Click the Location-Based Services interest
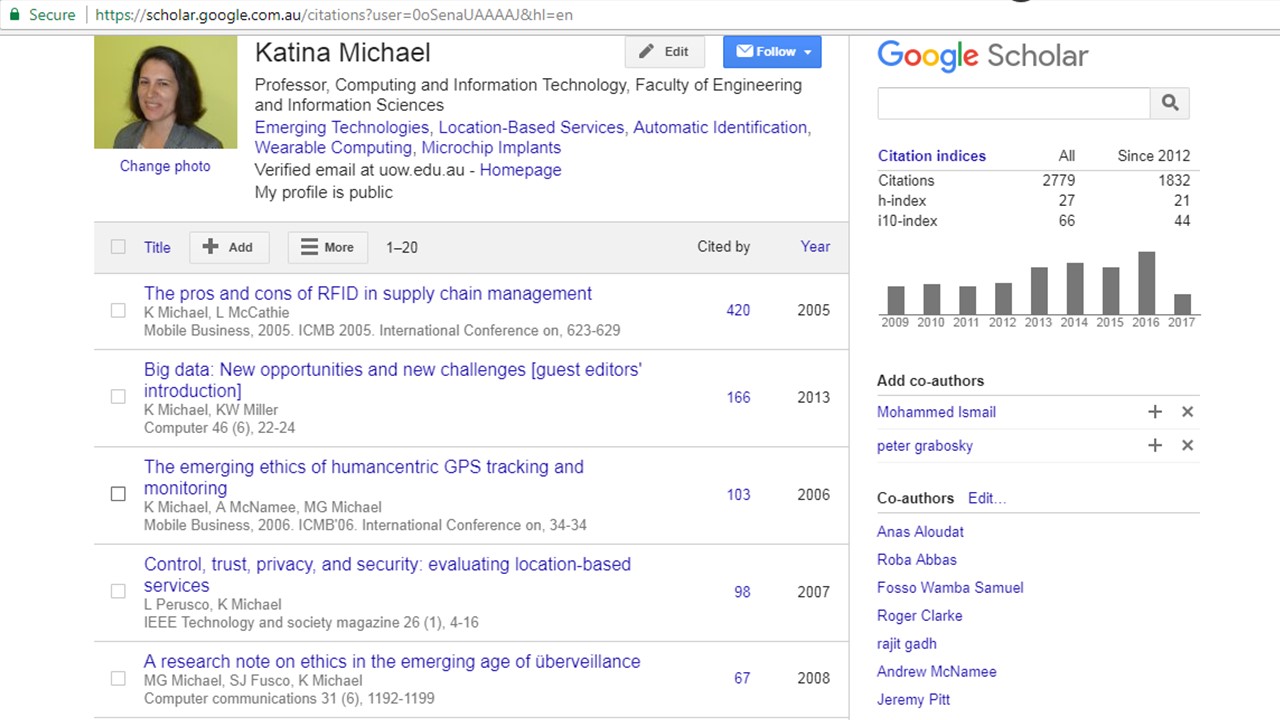Image resolution: width=1280 pixels, height=720 pixels. [x=531, y=128]
